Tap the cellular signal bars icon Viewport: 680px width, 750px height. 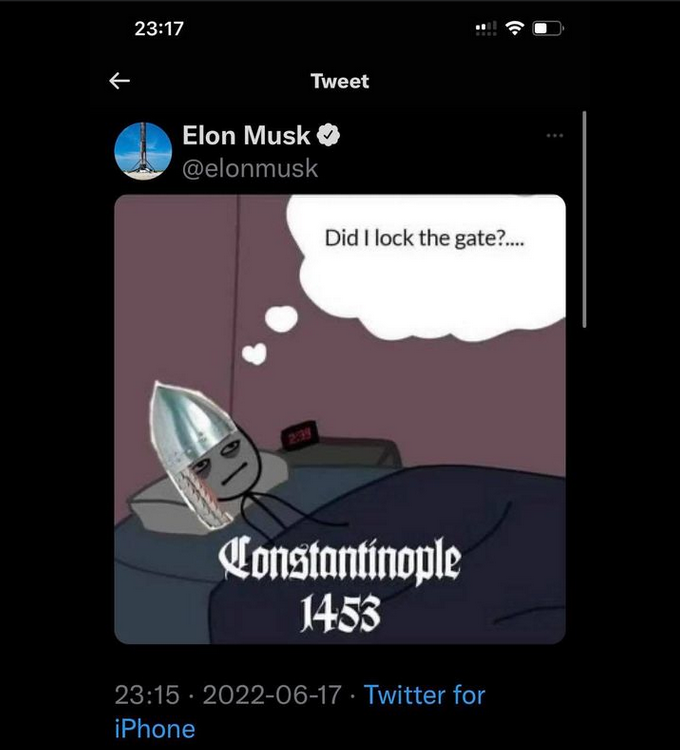pos(487,29)
